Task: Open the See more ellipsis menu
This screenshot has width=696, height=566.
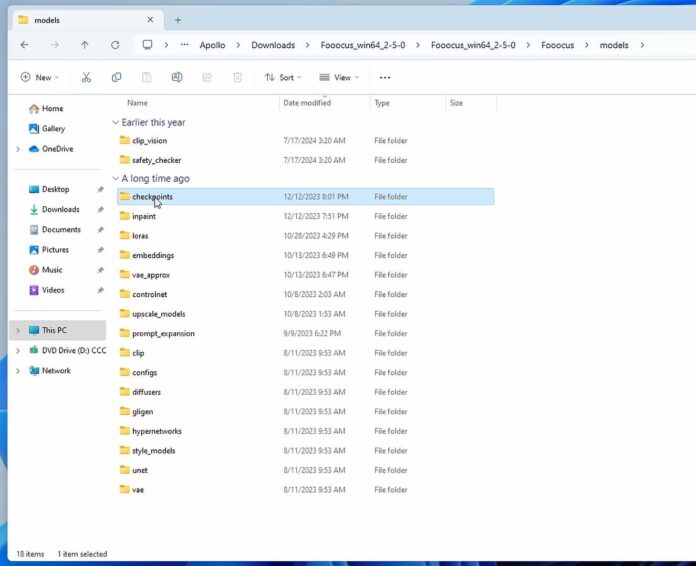Action: click(x=385, y=78)
